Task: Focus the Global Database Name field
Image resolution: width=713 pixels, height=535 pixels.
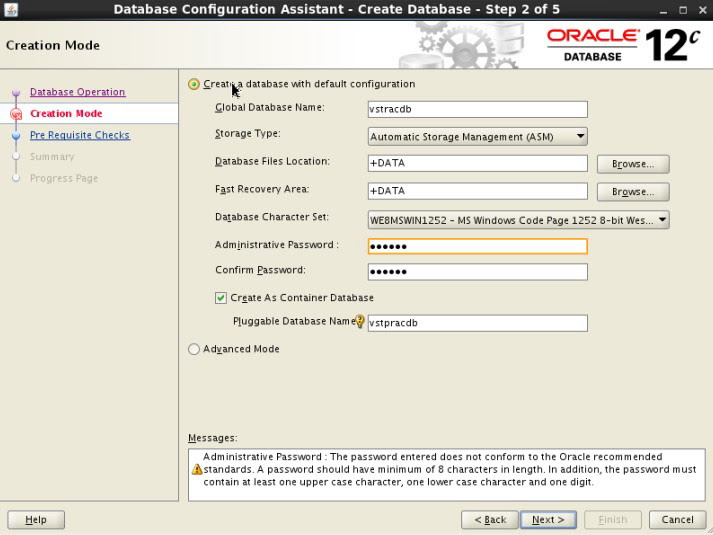Action: point(477,109)
